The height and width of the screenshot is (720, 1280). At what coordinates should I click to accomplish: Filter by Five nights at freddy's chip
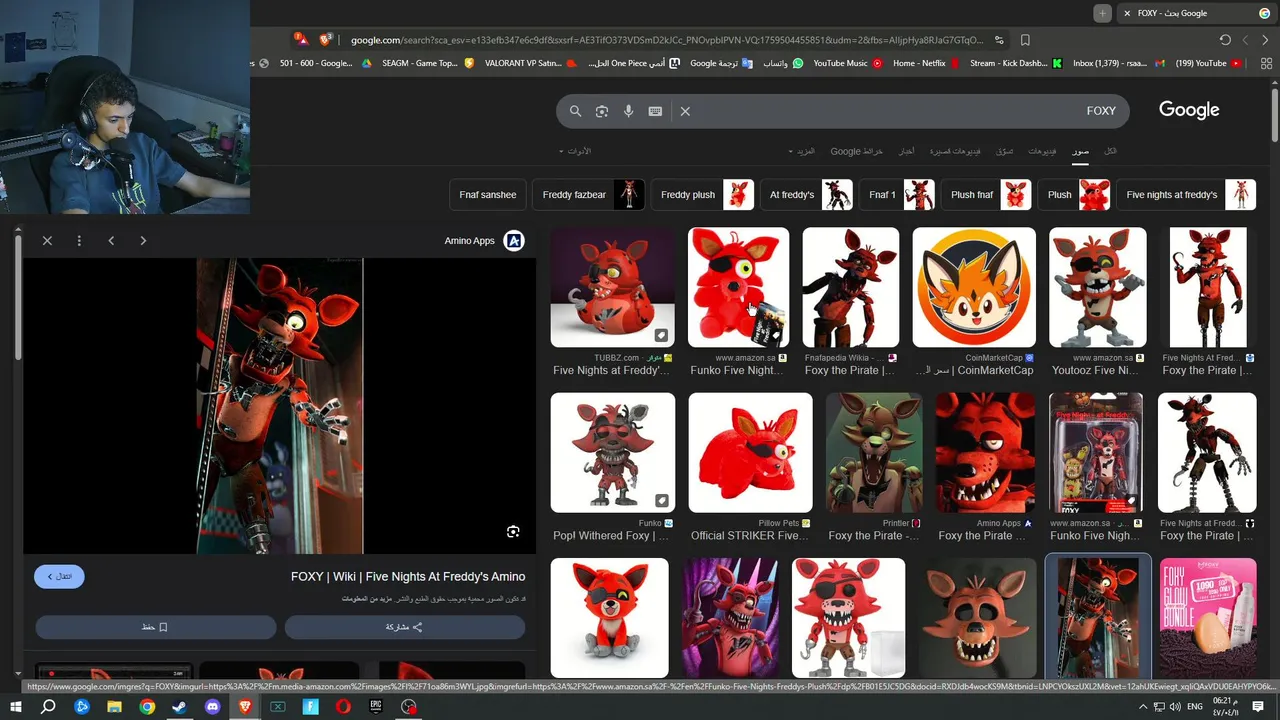1186,195
